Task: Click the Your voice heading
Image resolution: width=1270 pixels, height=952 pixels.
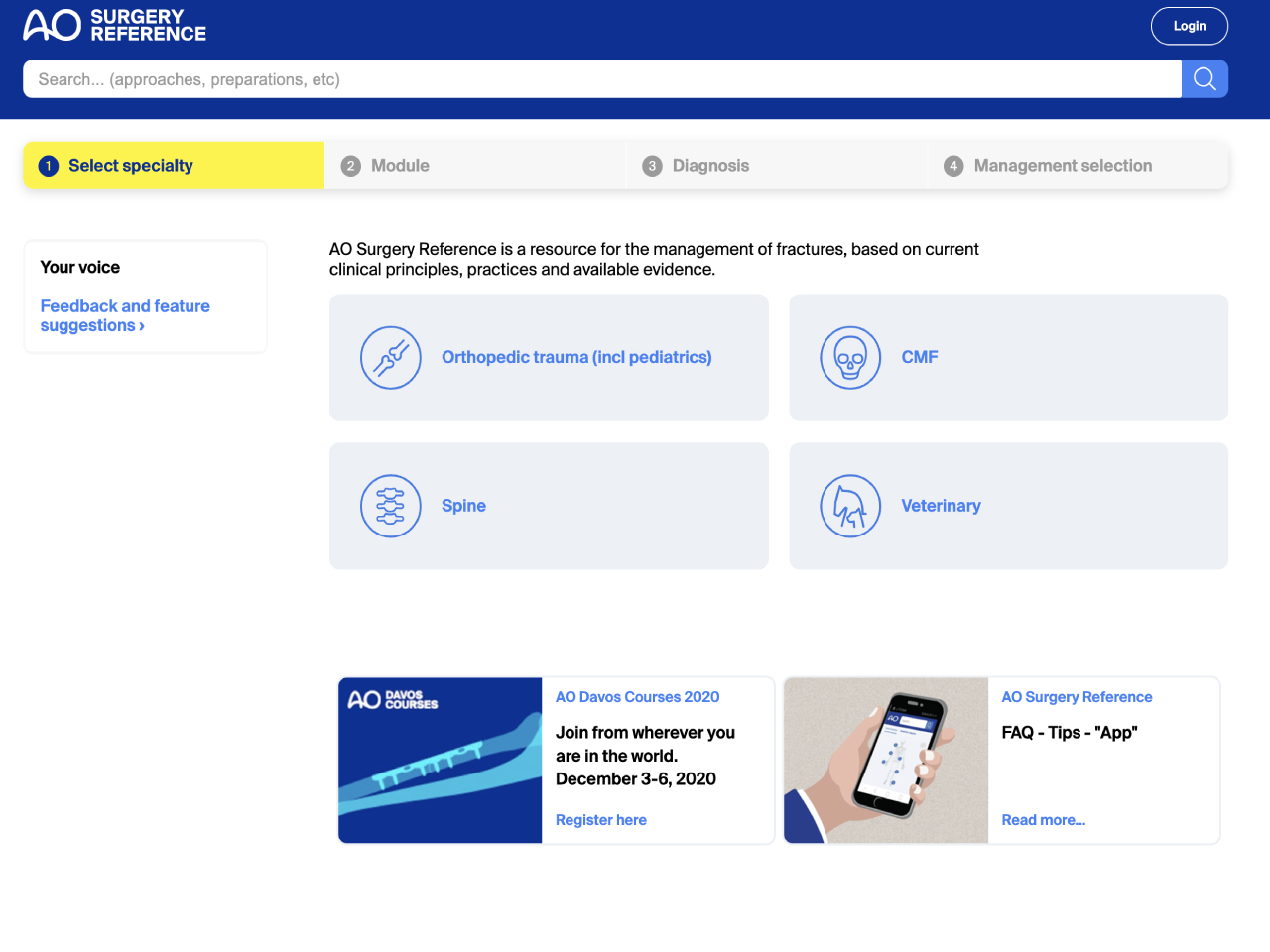Action: click(x=80, y=267)
